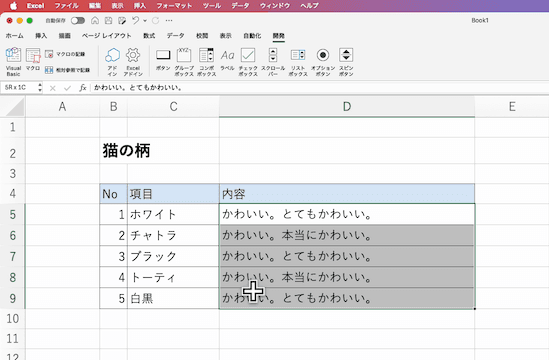
Task: Insert a コンボボックス control
Action: 207,62
